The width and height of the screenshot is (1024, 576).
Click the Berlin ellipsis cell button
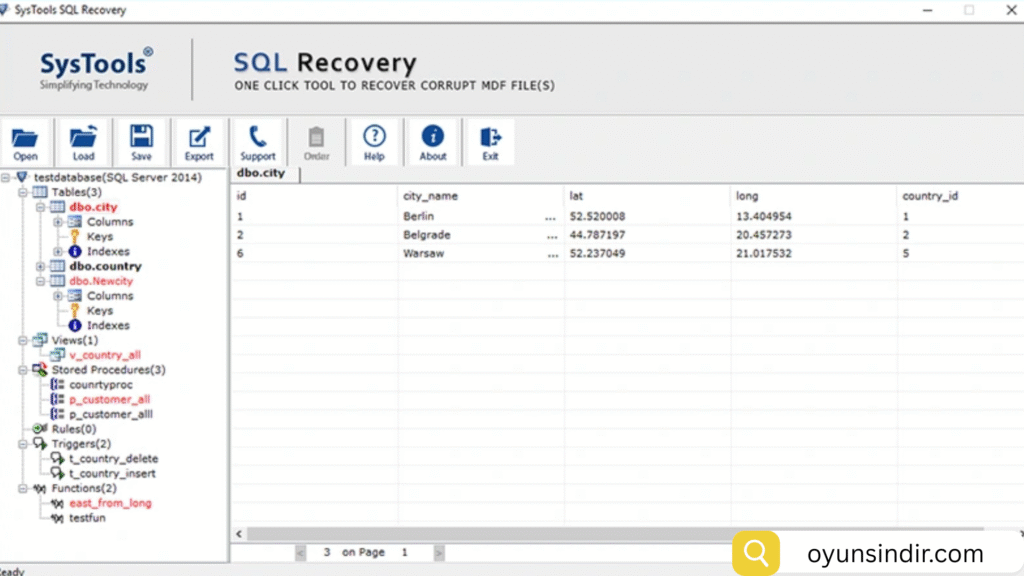click(550, 216)
